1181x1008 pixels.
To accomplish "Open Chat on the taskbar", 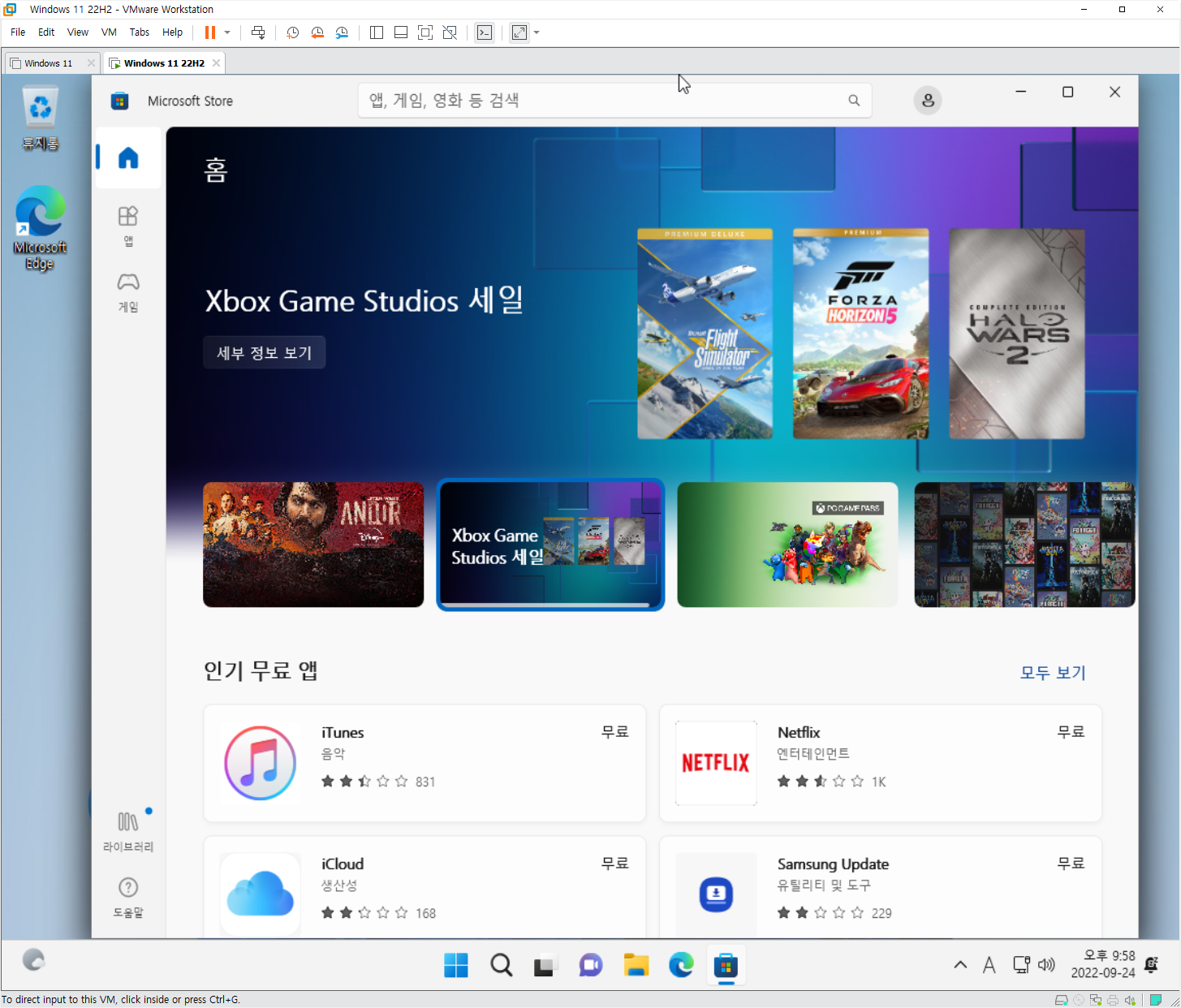I will point(590,965).
